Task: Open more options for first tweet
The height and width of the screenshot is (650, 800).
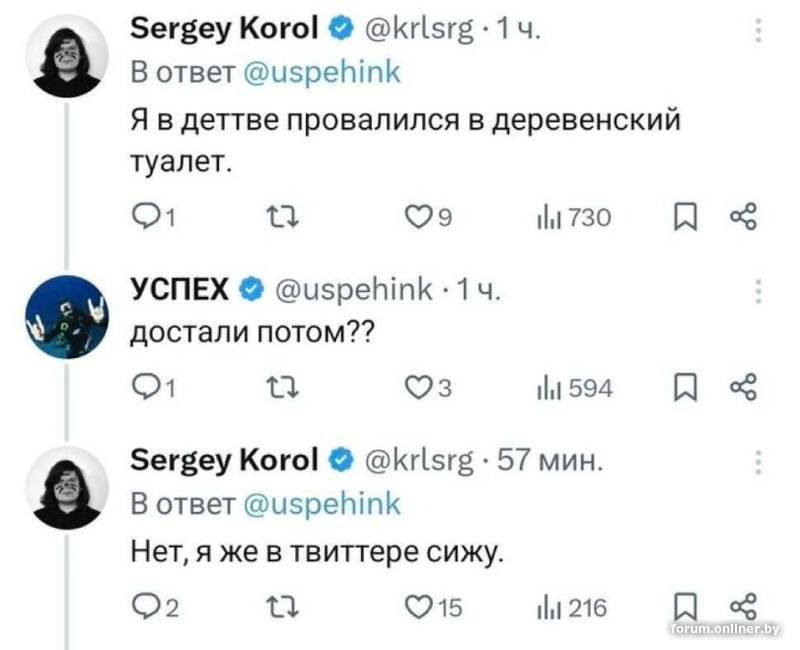Action: [x=757, y=33]
